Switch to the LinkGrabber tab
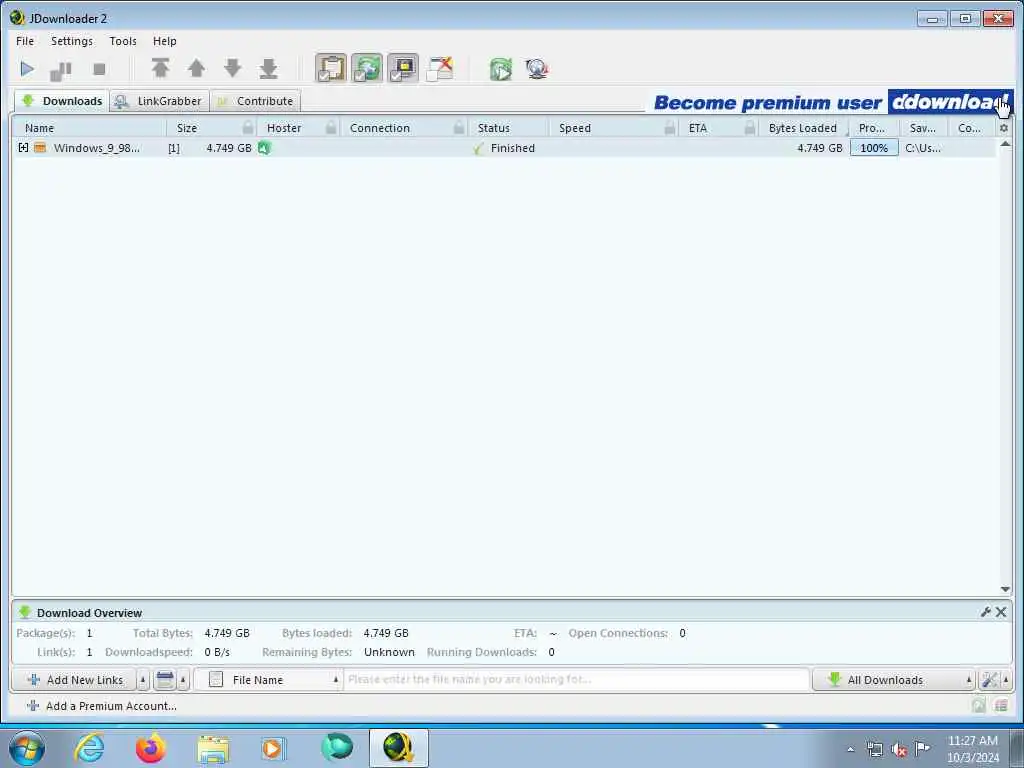The image size is (1024, 768). [x=160, y=101]
